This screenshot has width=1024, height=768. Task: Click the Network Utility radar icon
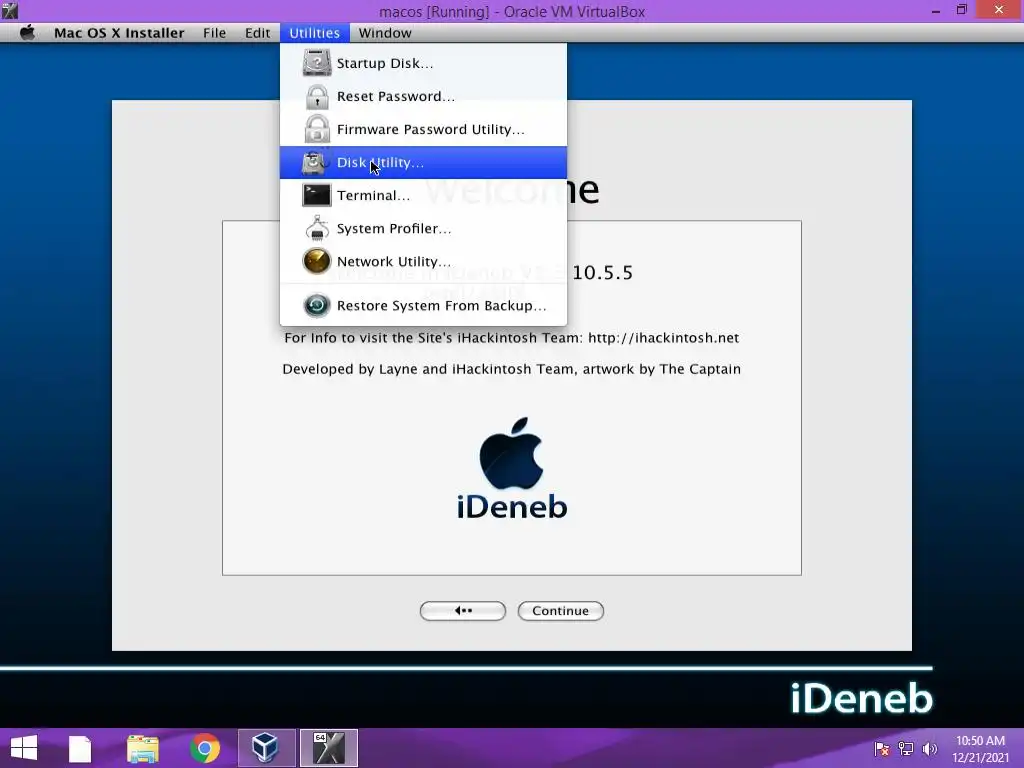[317, 261]
